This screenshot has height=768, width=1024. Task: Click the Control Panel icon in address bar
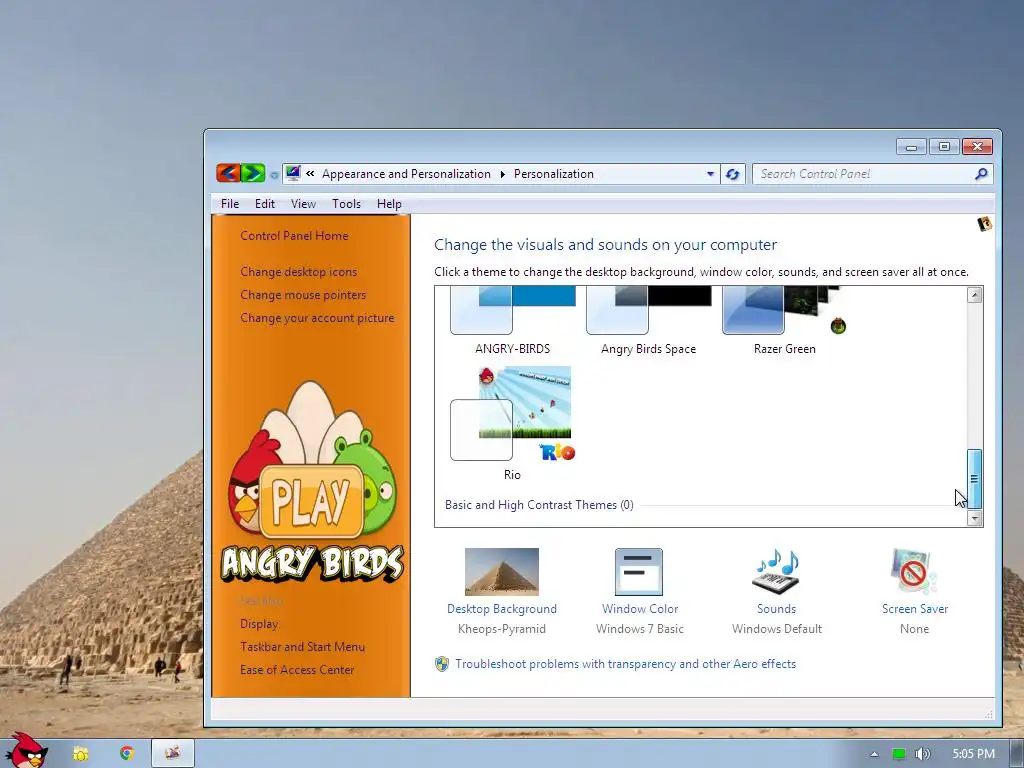click(293, 173)
